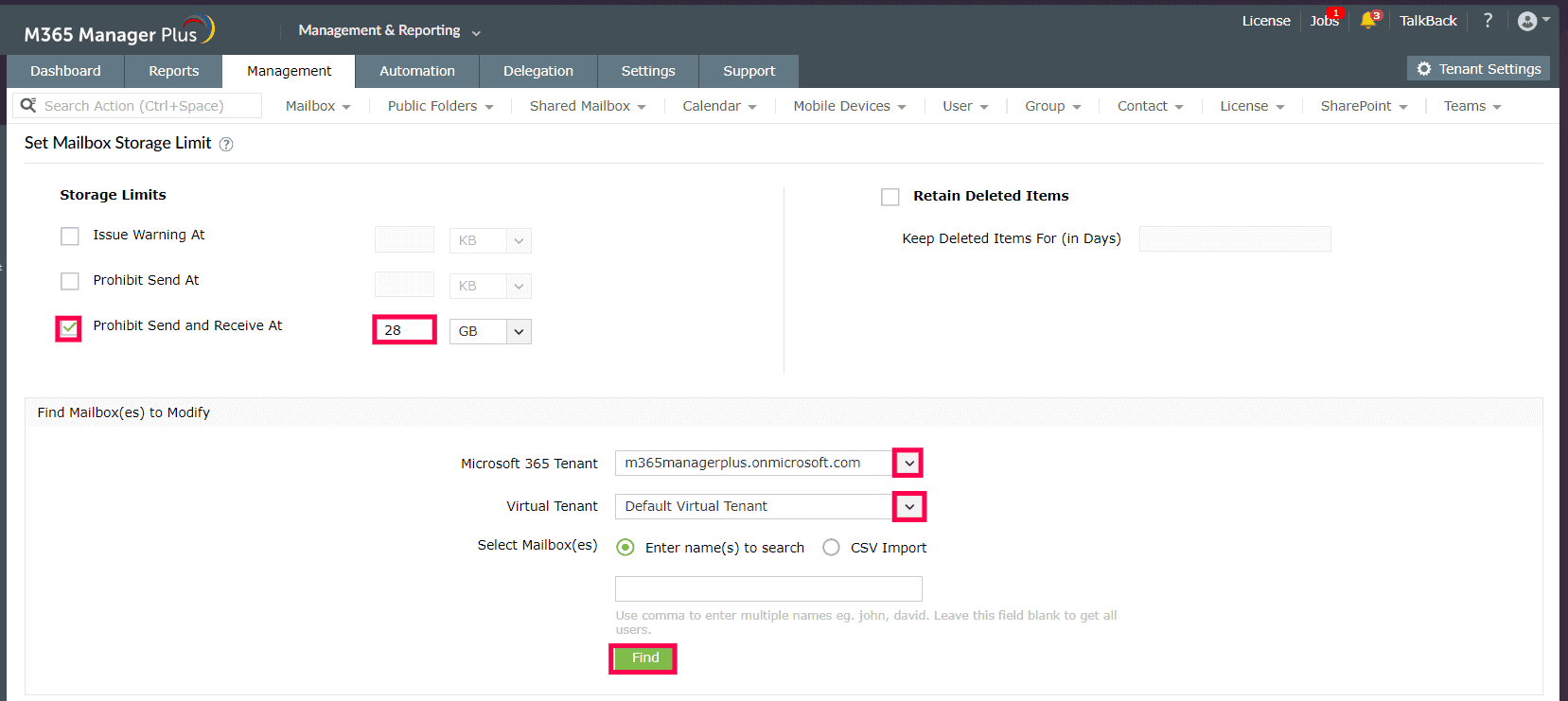The image size is (1568, 701).
Task: Open Issue Warning At unit dropdown
Action: pos(490,240)
